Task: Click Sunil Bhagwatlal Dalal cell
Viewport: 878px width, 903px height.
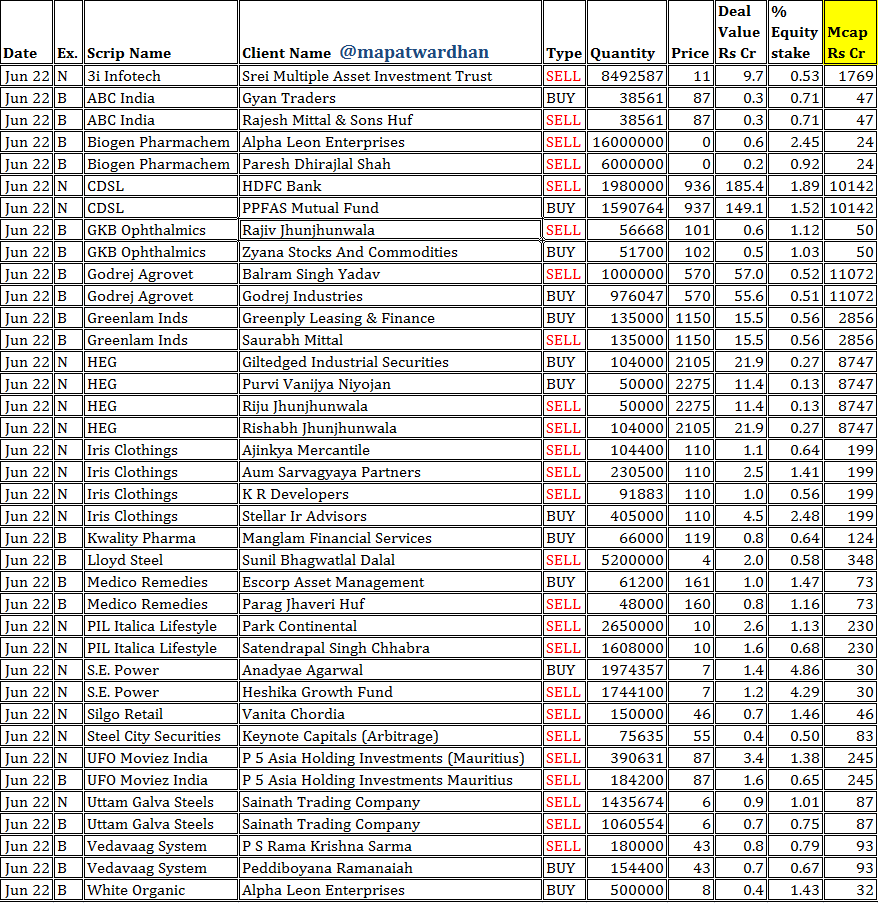Action: 390,560
